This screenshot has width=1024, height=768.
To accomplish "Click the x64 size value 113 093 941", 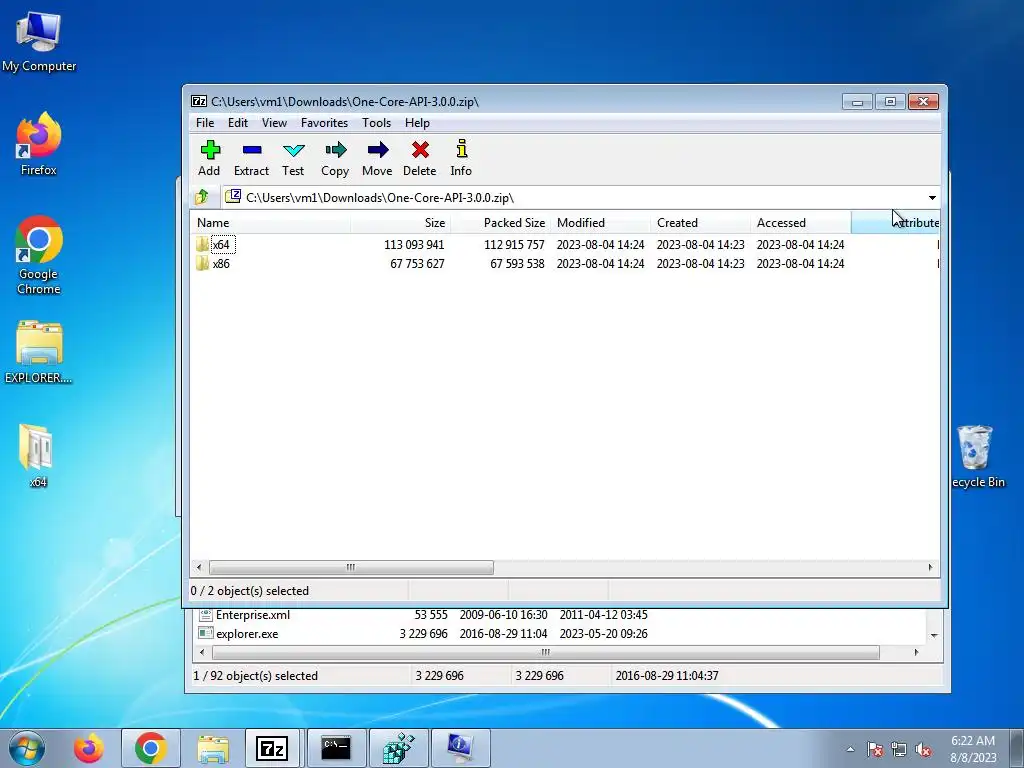I will coord(414,245).
